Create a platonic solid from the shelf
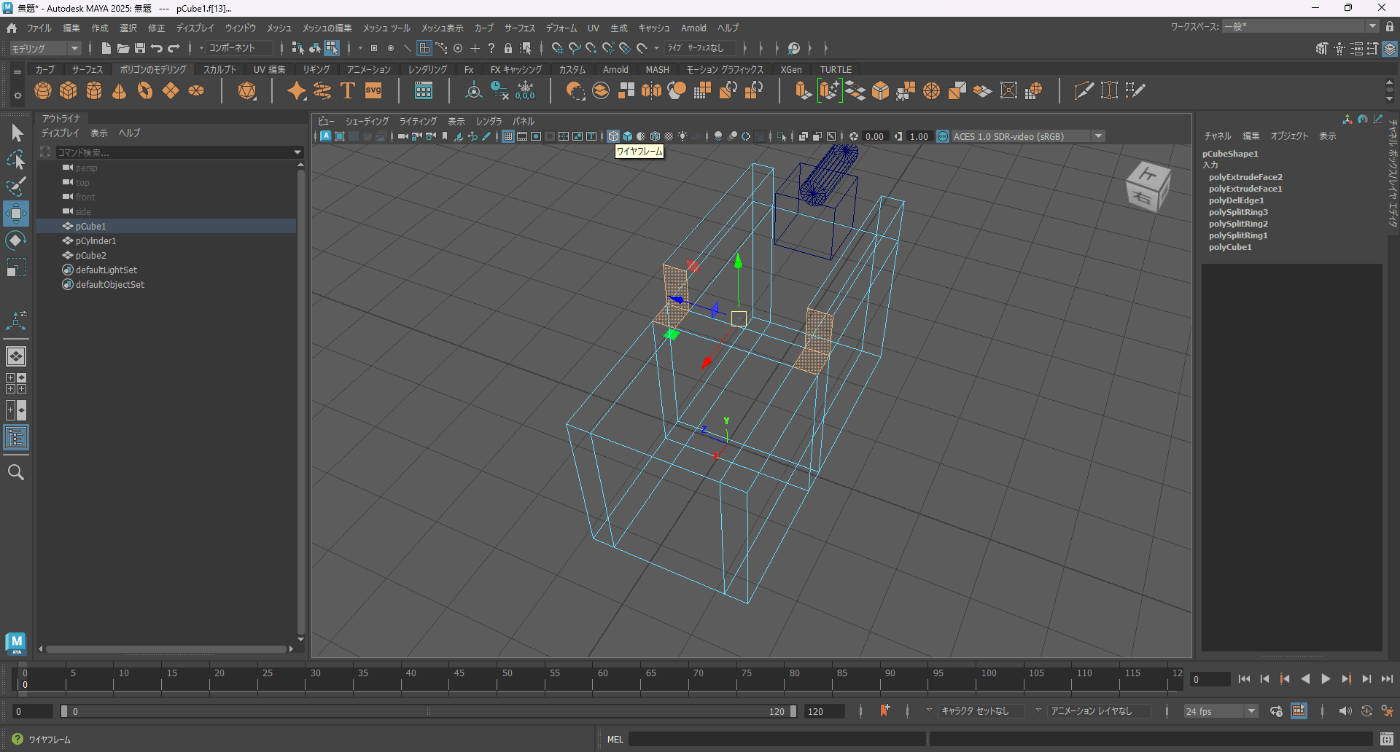 tap(247, 91)
